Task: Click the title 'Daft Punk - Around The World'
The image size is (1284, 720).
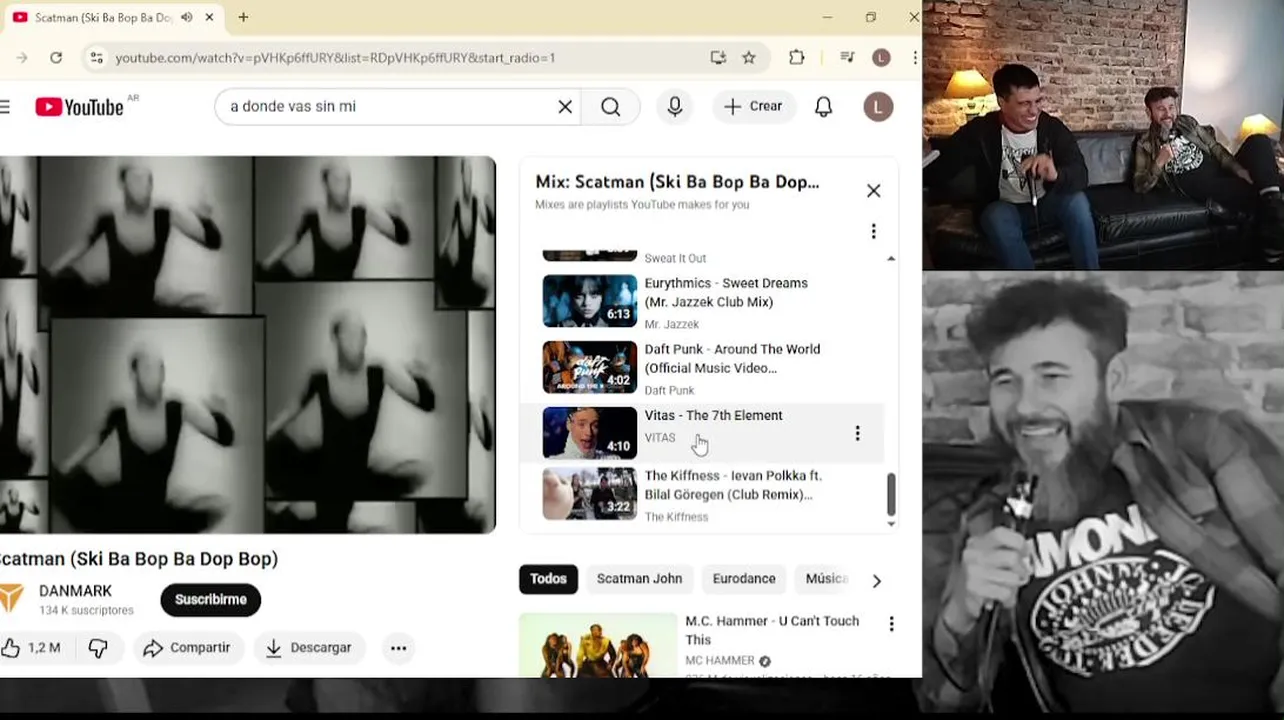Action: [x=732, y=358]
